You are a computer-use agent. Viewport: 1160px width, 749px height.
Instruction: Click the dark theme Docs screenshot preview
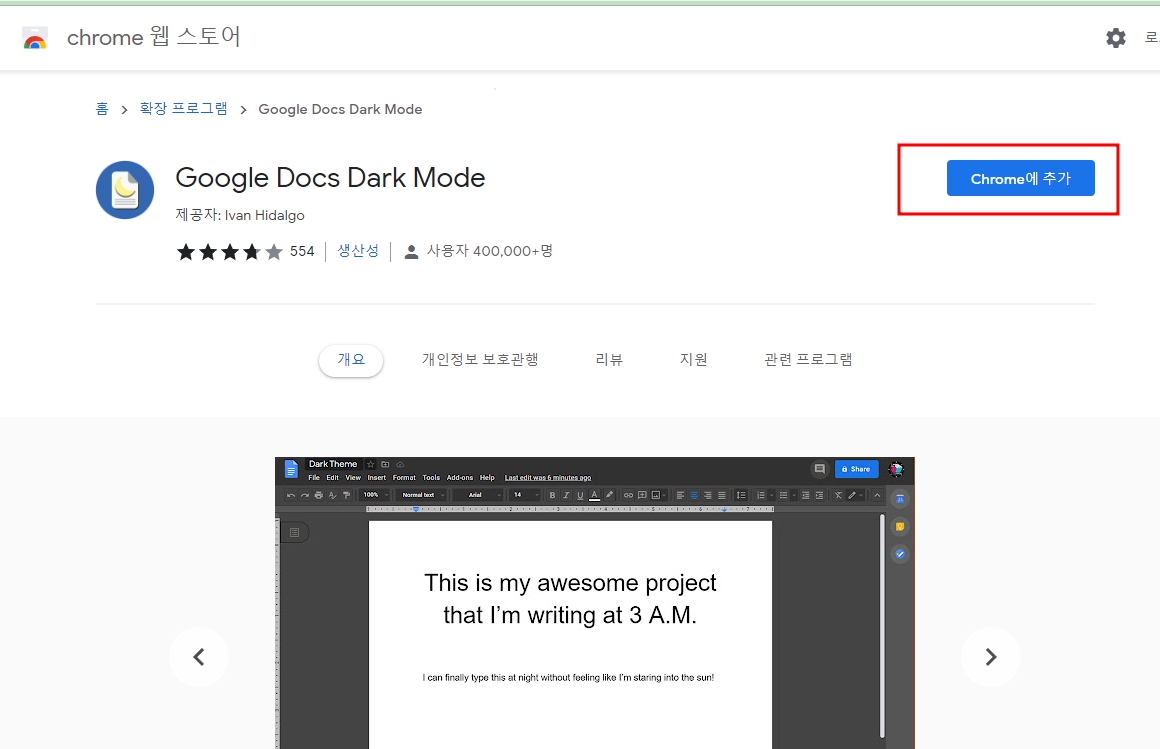595,603
